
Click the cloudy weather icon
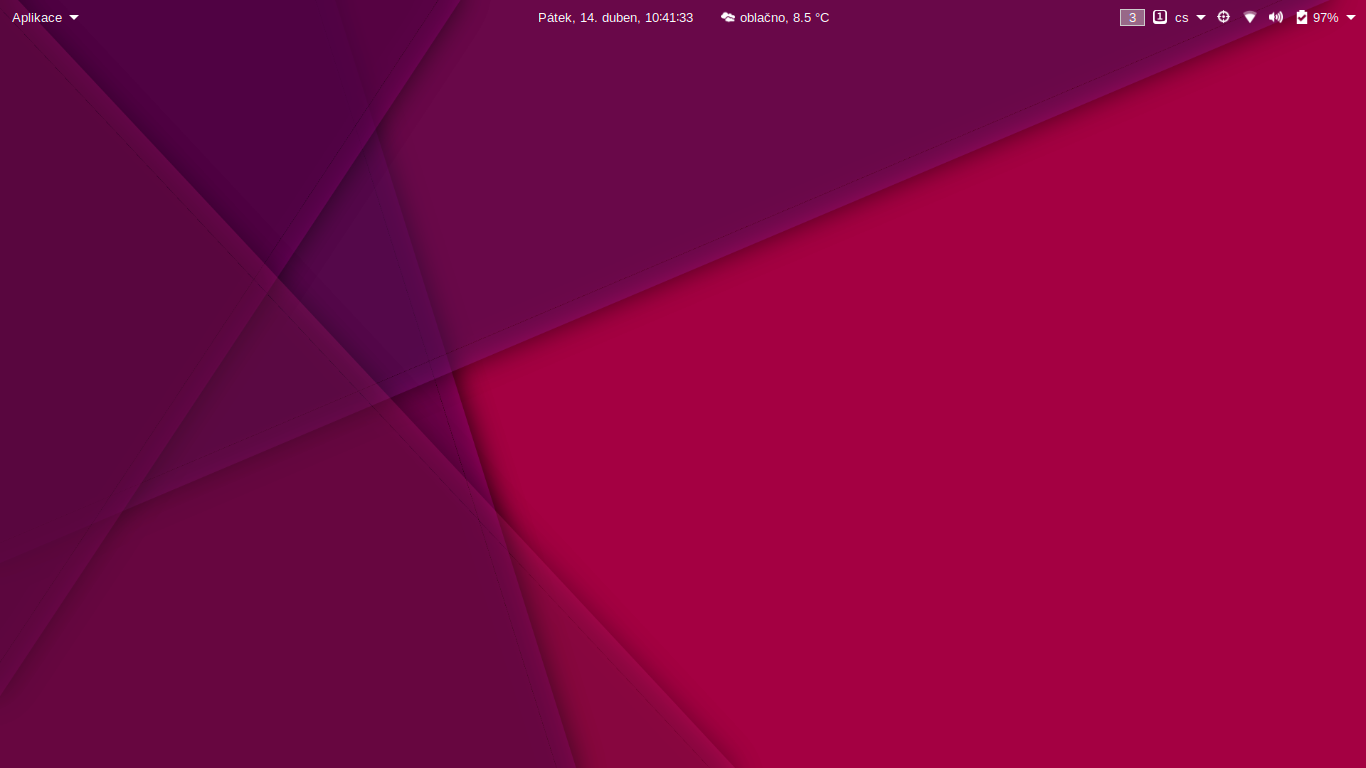point(728,17)
